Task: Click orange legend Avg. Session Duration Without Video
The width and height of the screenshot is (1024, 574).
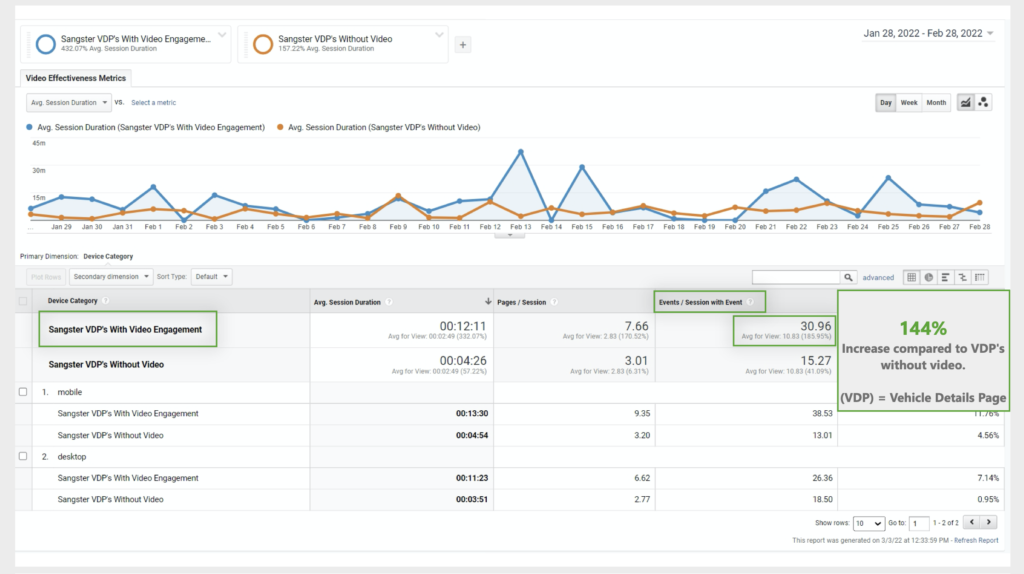Action: point(379,127)
